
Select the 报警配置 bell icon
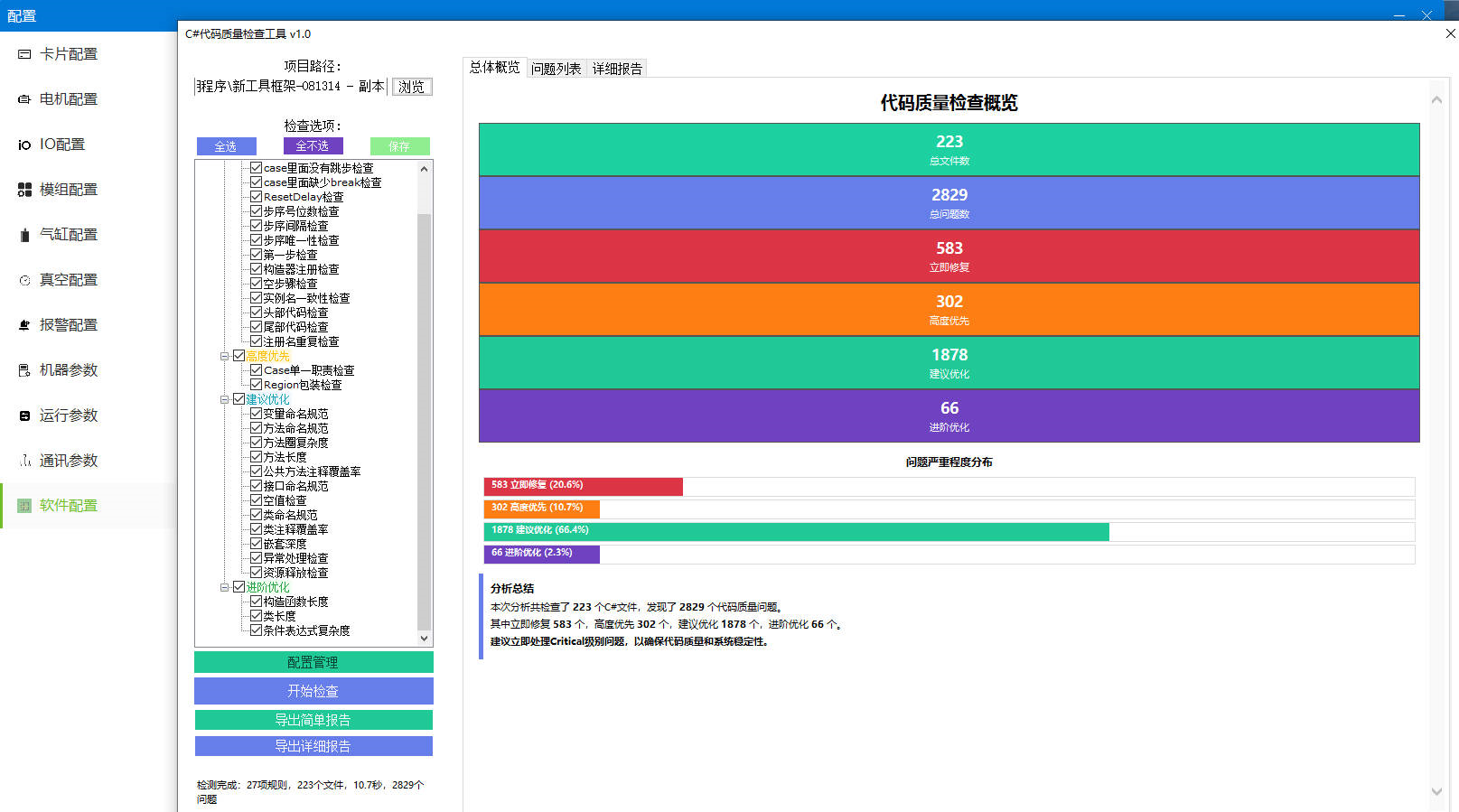tap(24, 325)
